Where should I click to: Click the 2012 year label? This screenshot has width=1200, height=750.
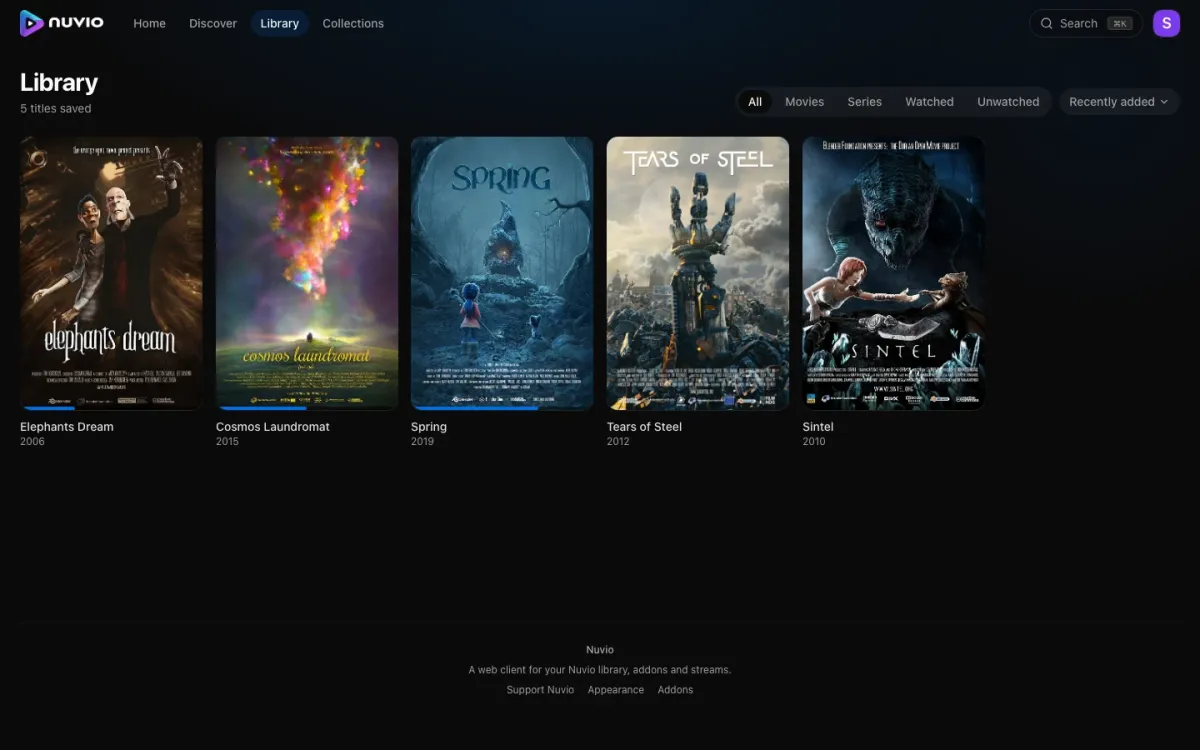tap(618, 441)
